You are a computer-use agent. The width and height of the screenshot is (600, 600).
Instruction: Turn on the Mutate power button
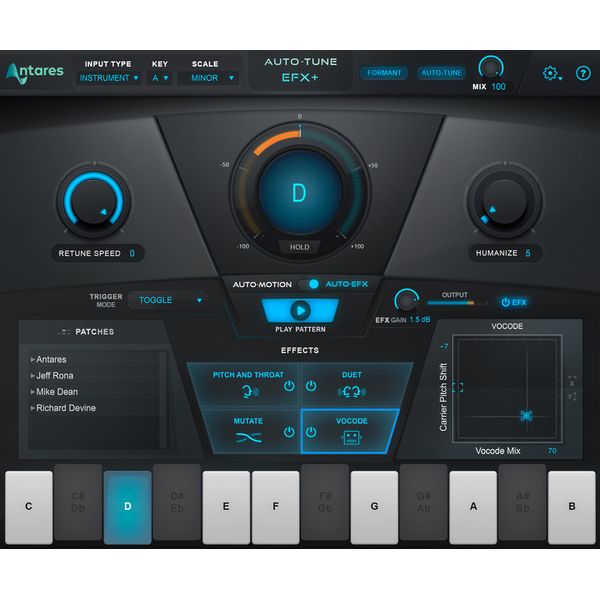pyautogui.click(x=289, y=432)
